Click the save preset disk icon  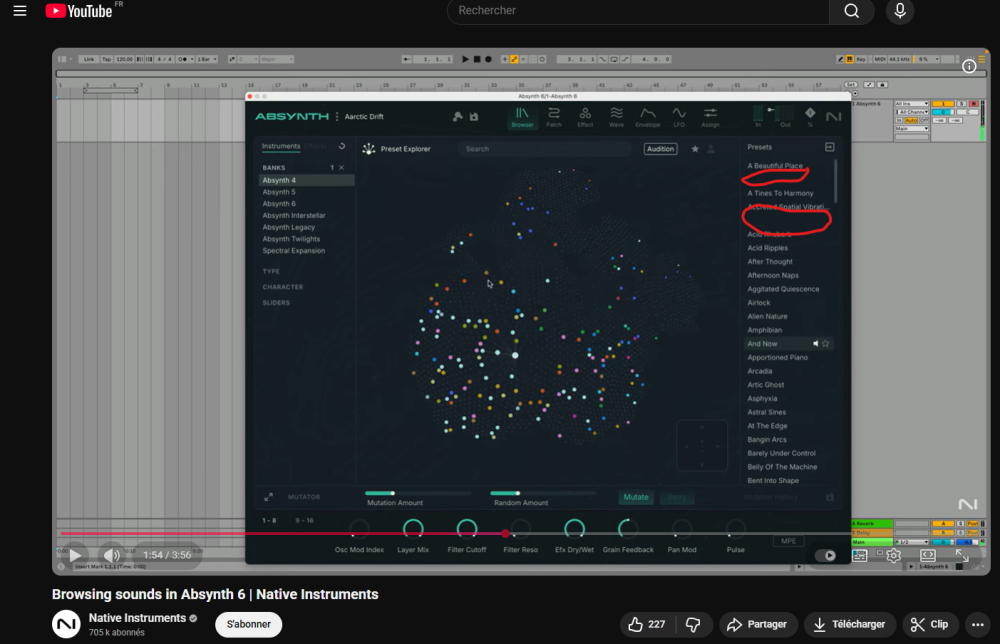474,117
